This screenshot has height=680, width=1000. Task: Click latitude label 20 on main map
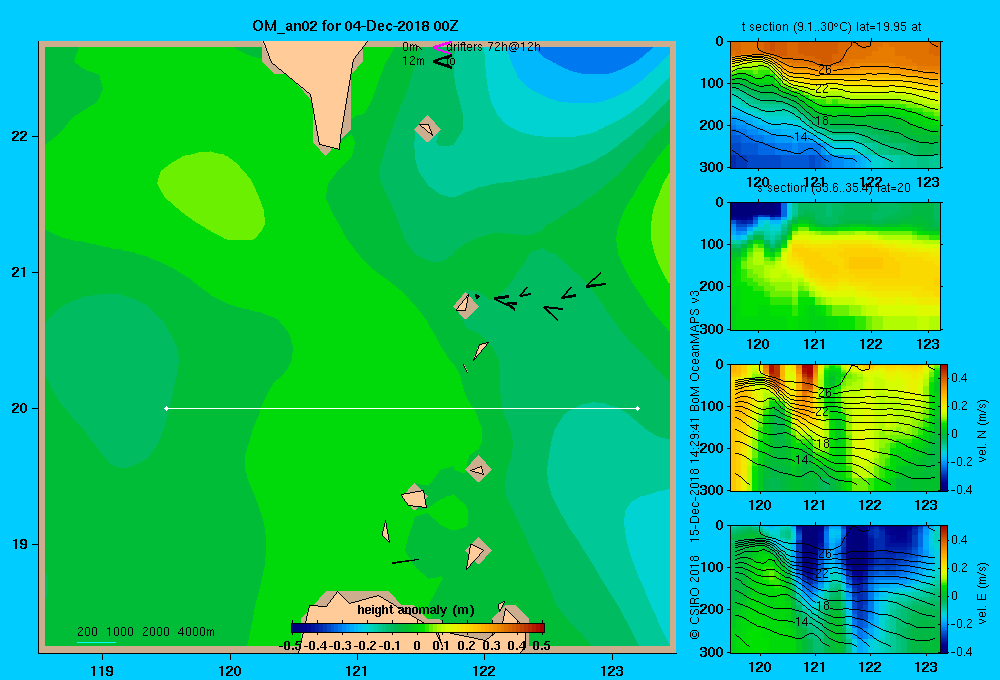[x=19, y=408]
